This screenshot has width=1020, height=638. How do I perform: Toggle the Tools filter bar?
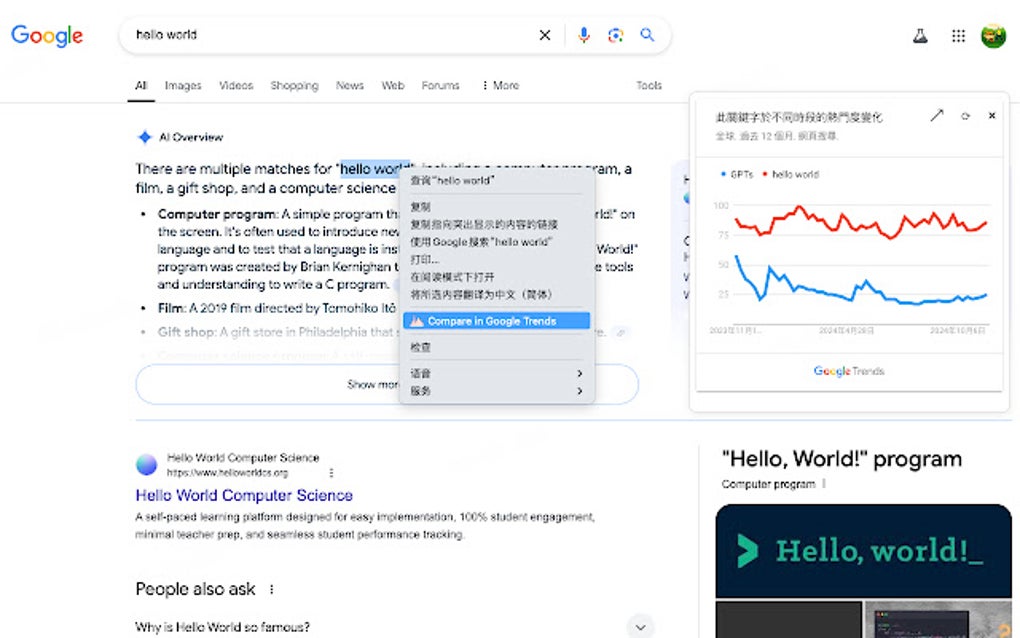click(648, 85)
